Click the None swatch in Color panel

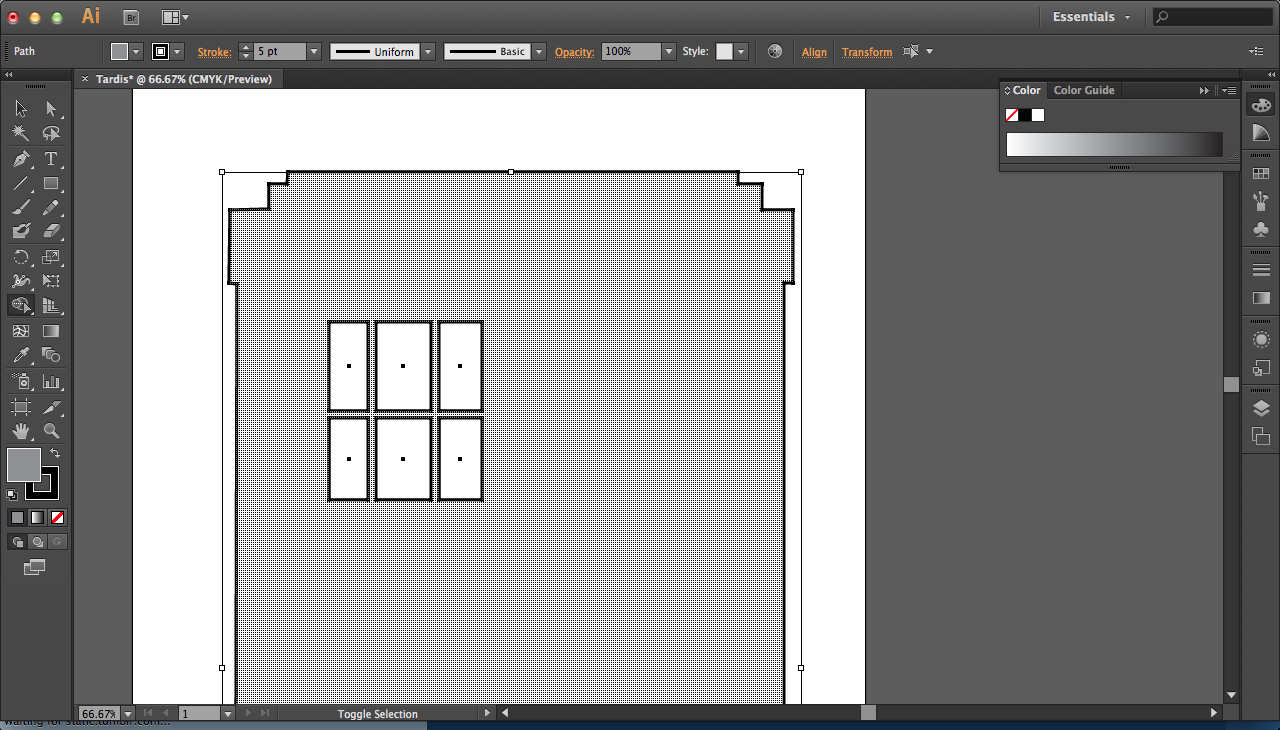point(1011,115)
